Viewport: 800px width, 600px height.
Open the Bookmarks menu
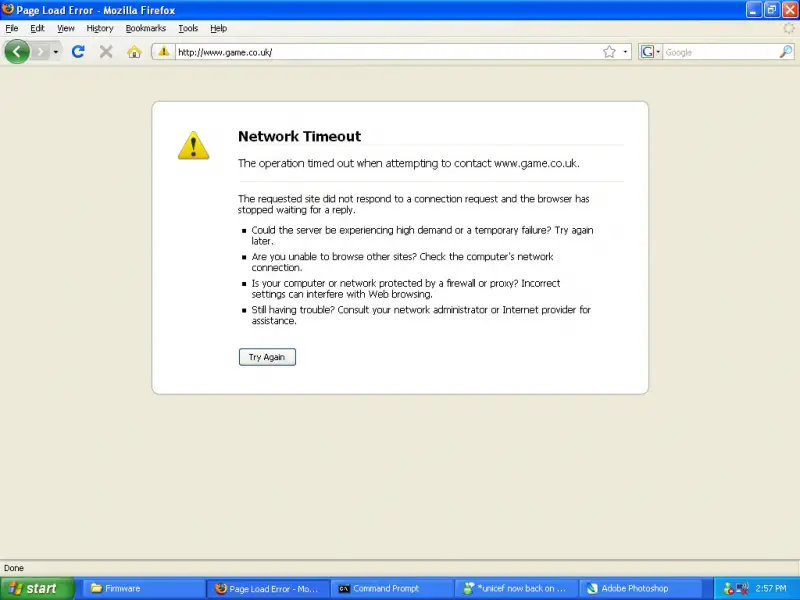click(145, 28)
